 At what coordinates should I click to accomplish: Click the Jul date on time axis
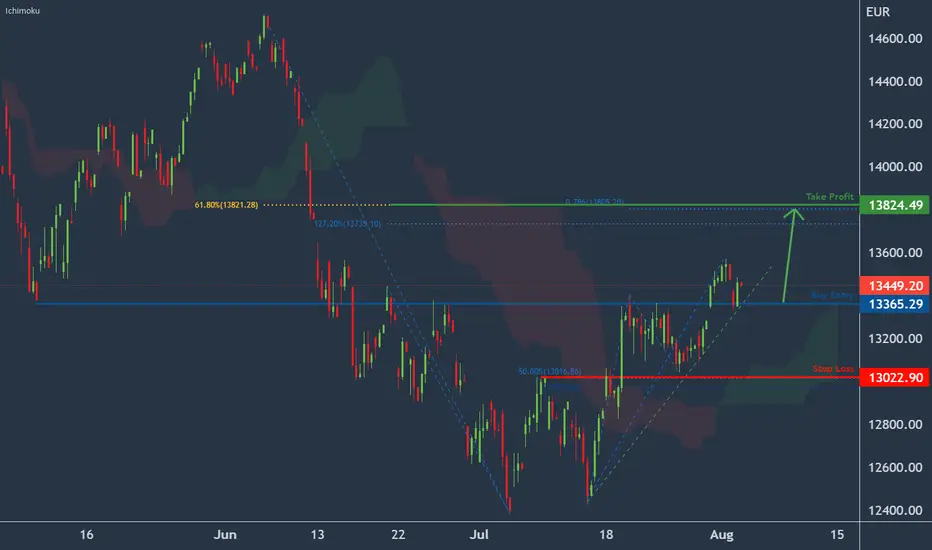(479, 535)
